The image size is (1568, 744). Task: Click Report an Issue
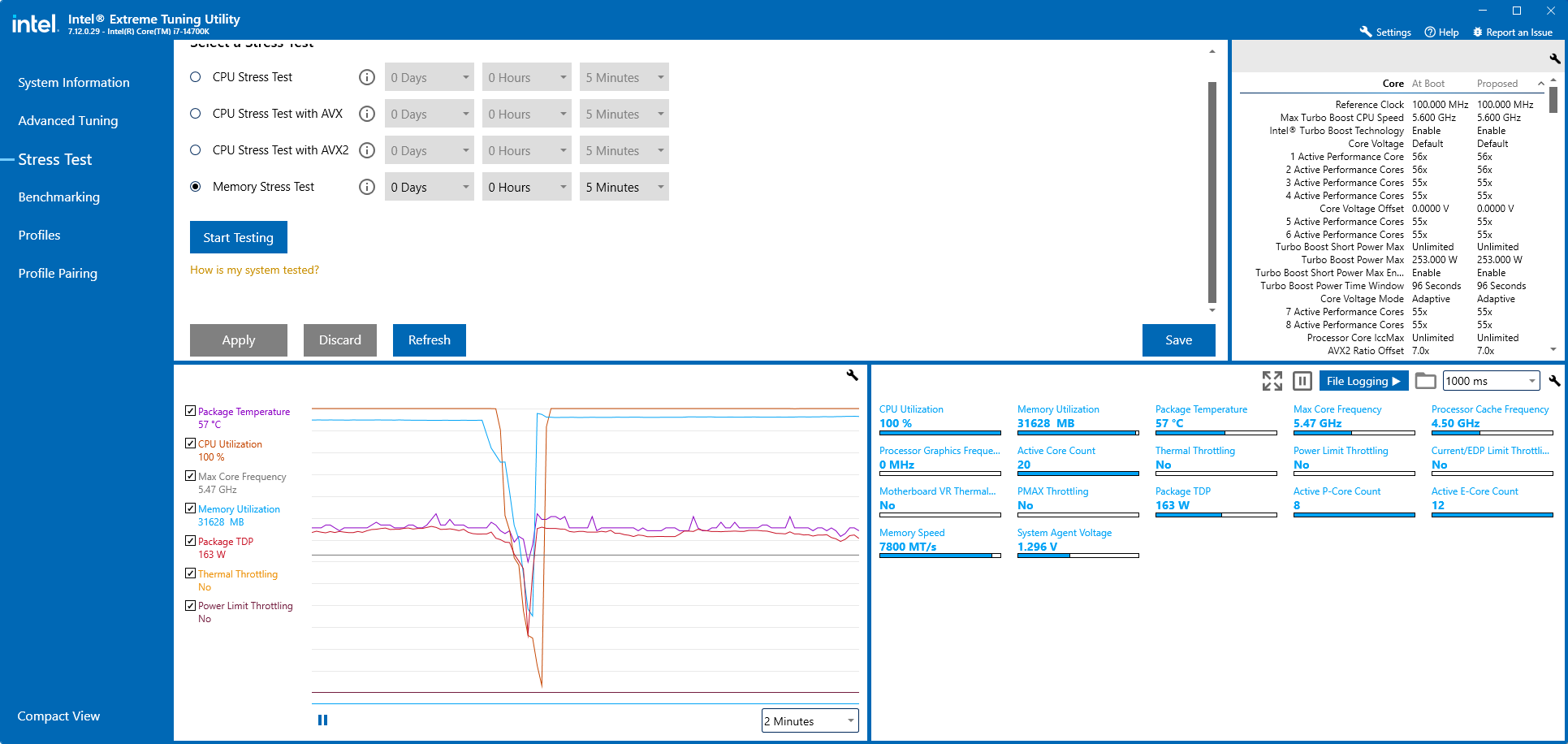pyautogui.click(x=1512, y=32)
